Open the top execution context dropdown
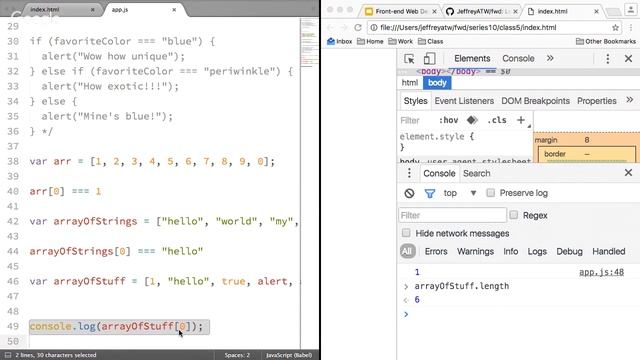 point(460,193)
